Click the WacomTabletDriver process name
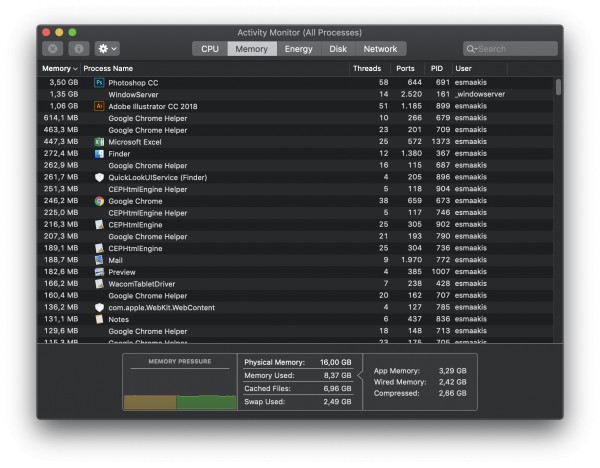The image size is (600, 468). point(142,284)
